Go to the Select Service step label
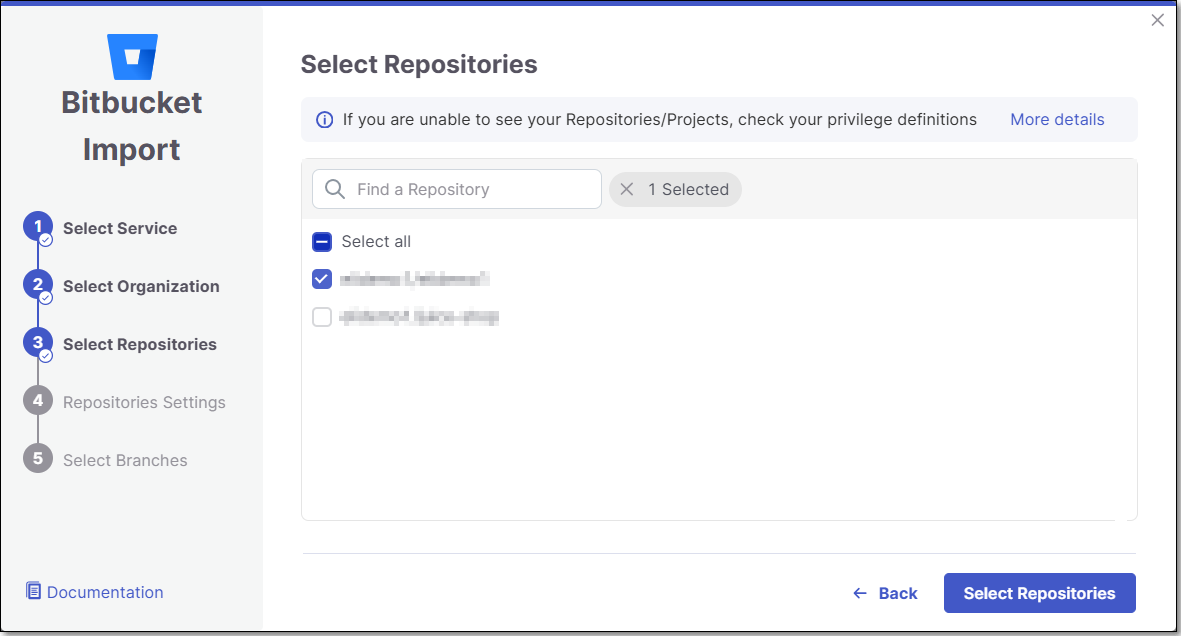Viewport: 1181px width, 636px height. [x=120, y=228]
